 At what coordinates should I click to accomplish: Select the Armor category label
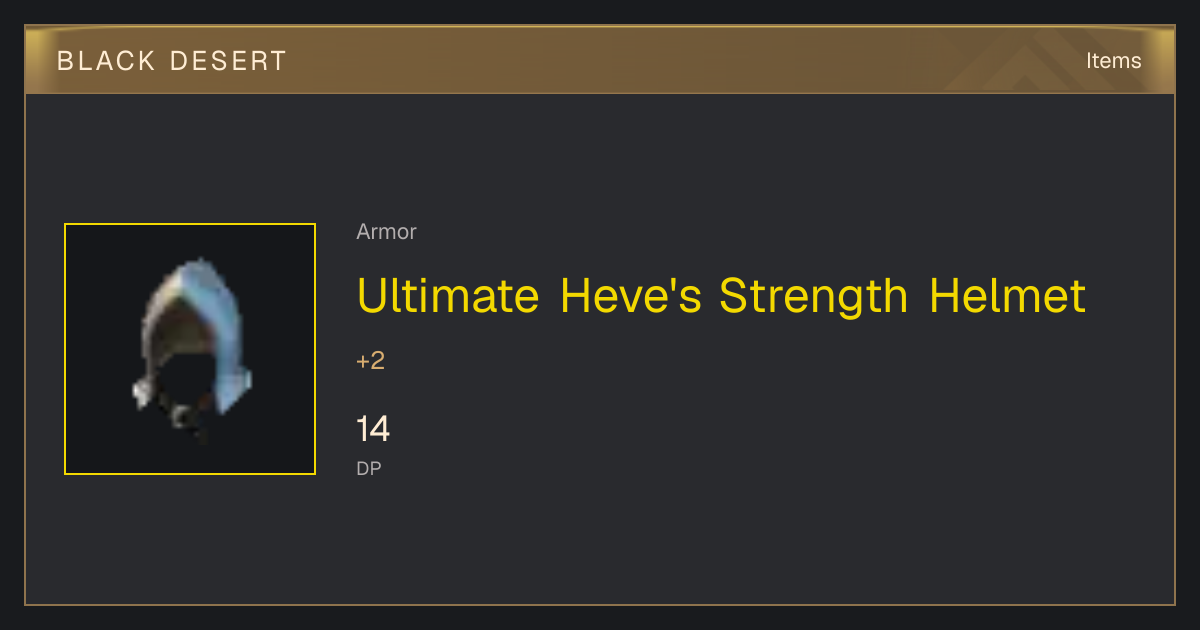386,232
